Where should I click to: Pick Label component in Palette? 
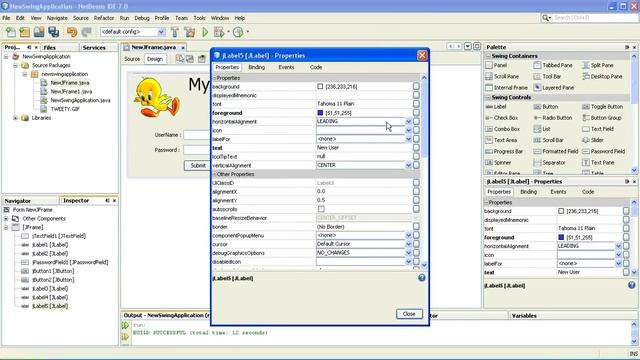(496, 107)
